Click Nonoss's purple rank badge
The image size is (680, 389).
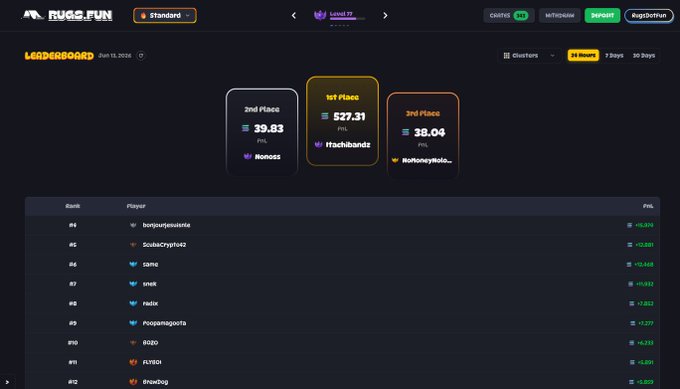(x=248, y=156)
